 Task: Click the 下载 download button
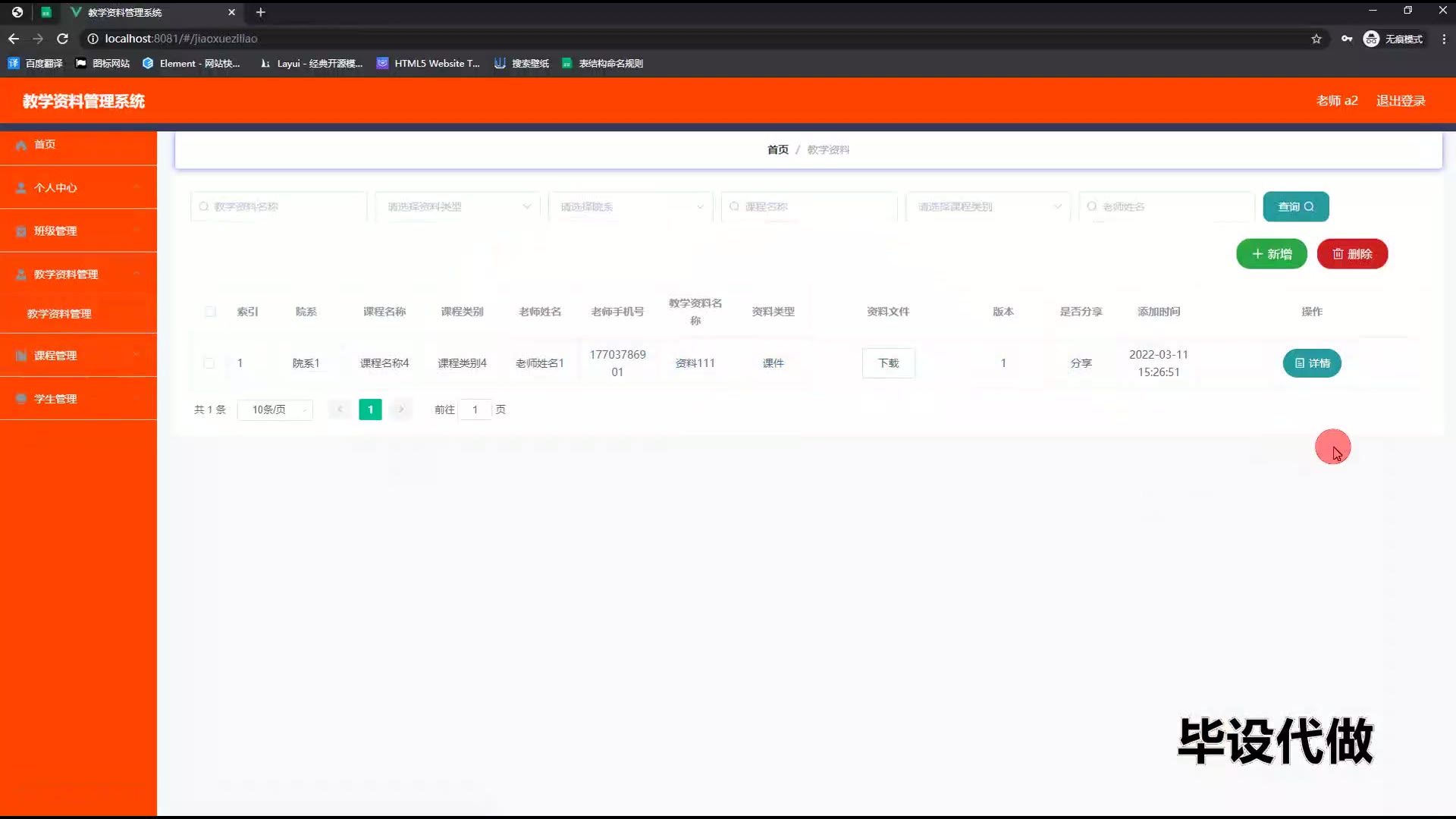(x=888, y=363)
